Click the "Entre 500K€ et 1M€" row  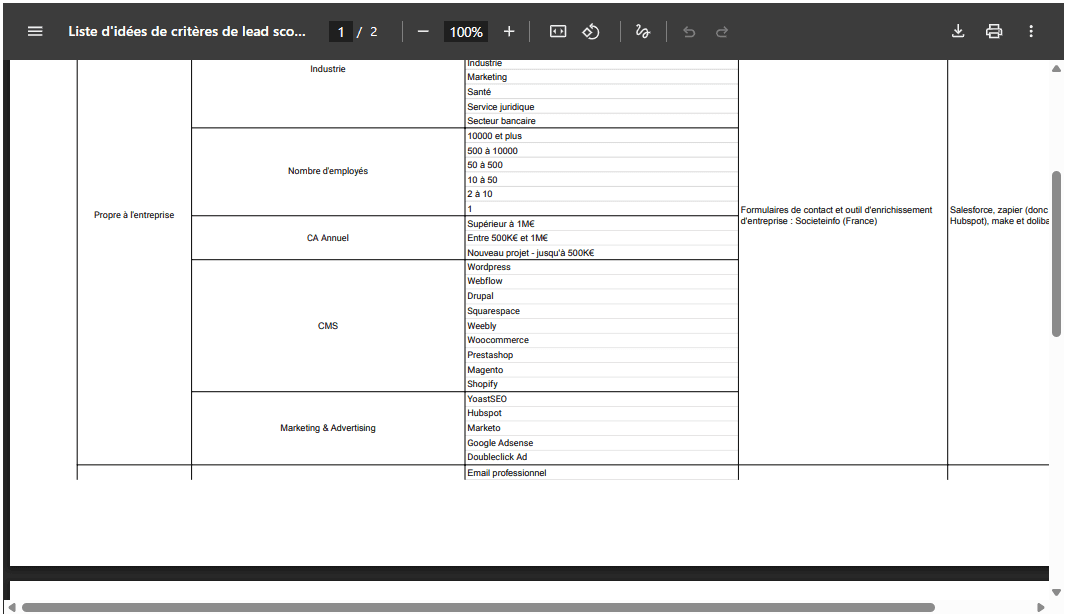pyautogui.click(x=601, y=238)
